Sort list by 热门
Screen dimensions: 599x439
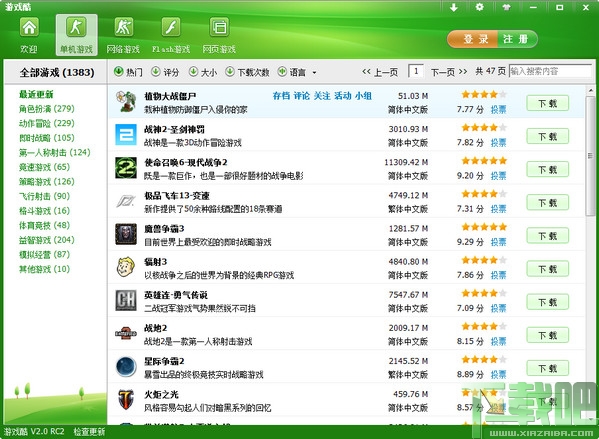pos(128,72)
